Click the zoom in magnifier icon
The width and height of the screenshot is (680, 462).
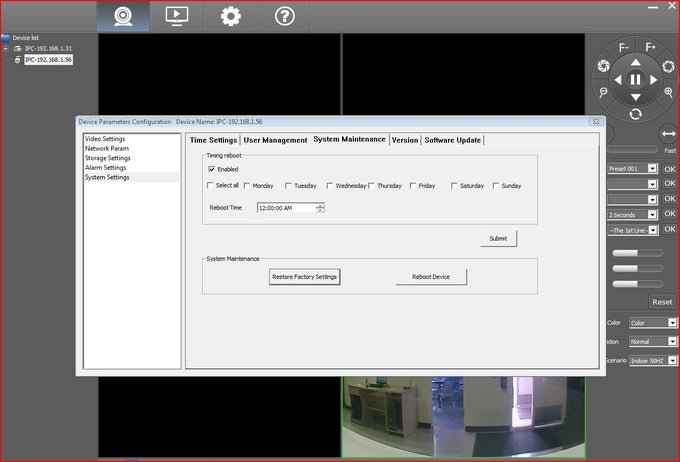click(668, 92)
